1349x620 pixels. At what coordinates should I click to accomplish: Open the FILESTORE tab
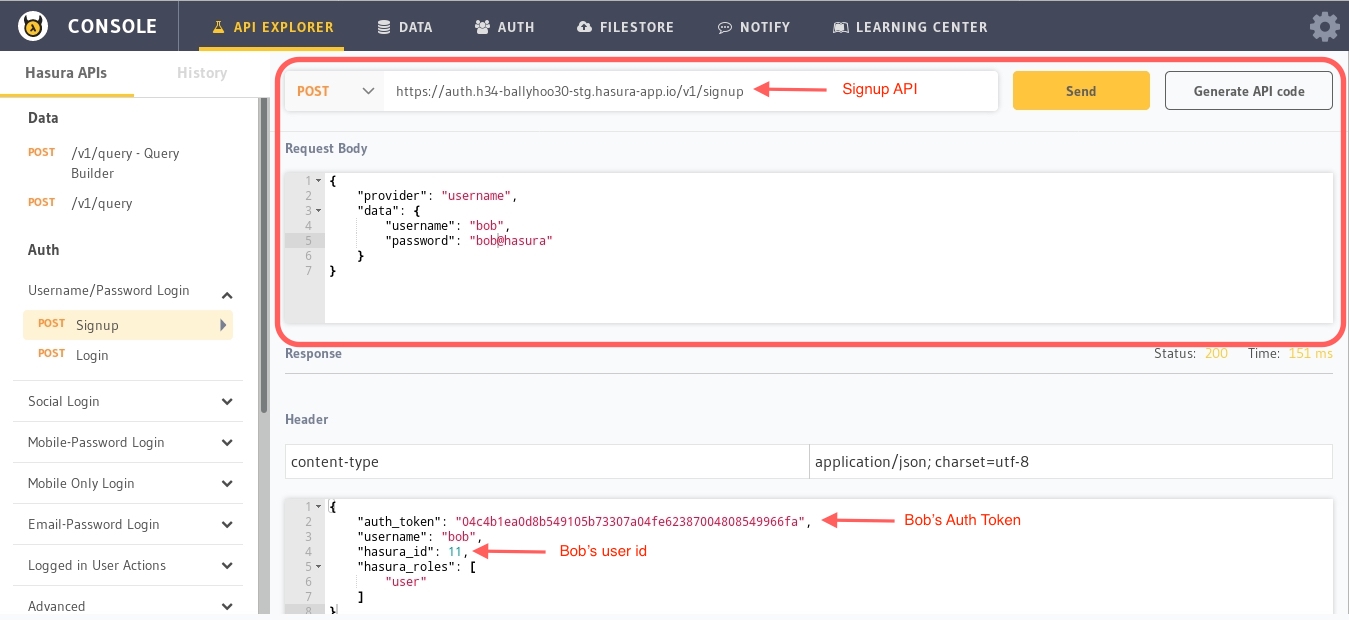[626, 28]
